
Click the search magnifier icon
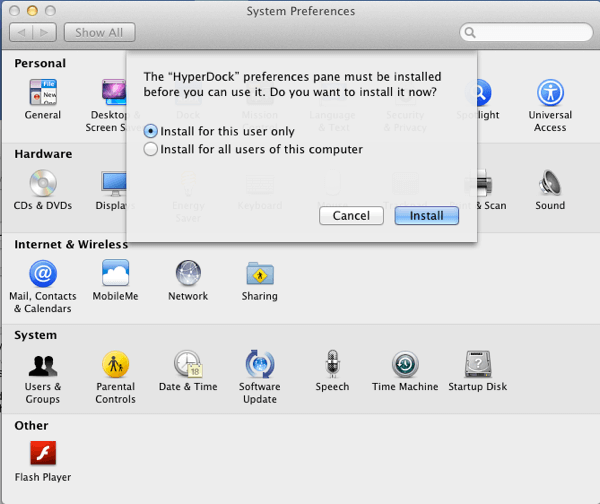click(x=470, y=33)
